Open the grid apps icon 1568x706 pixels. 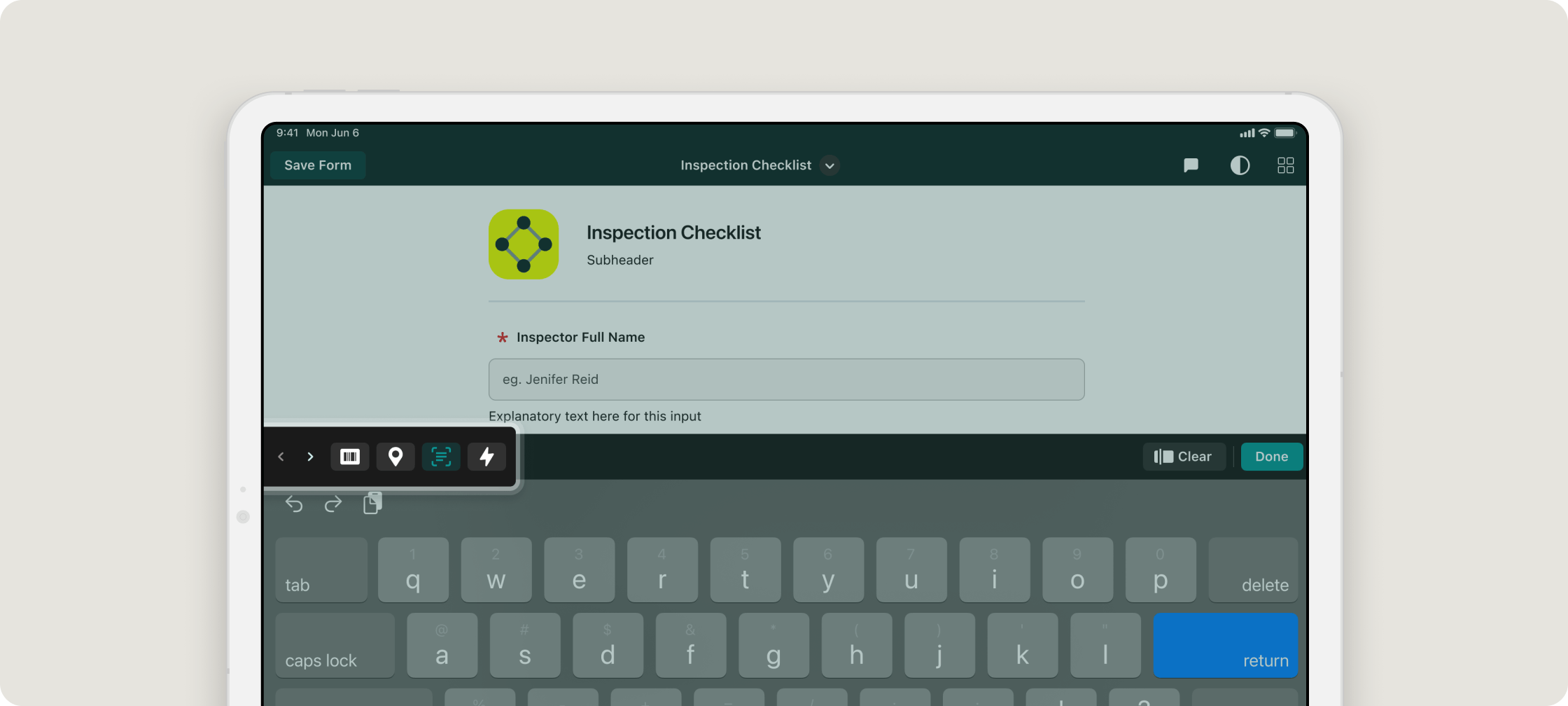1285,165
